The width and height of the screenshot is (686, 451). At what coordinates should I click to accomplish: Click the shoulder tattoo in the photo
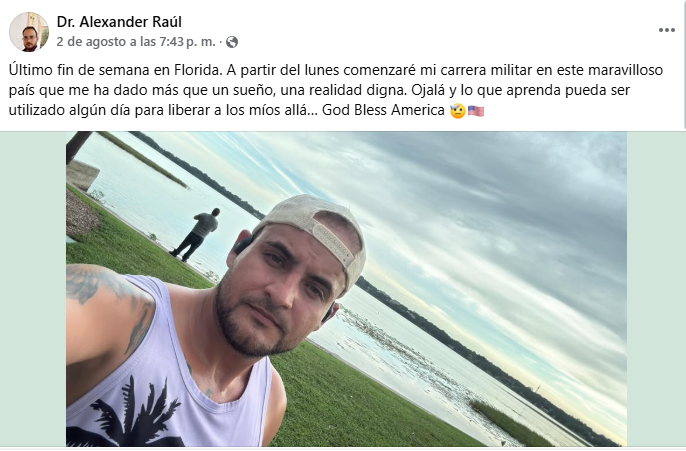(x=109, y=300)
